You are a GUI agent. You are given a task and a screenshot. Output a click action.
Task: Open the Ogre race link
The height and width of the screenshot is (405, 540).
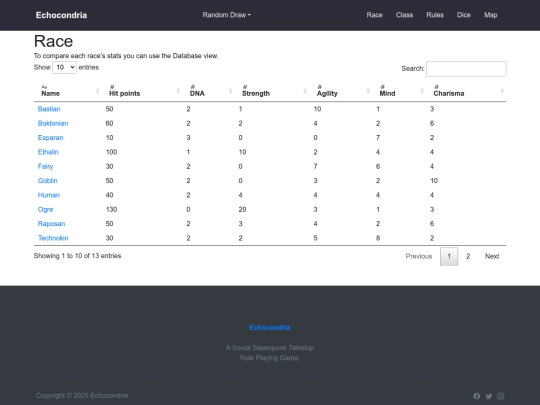(x=45, y=209)
